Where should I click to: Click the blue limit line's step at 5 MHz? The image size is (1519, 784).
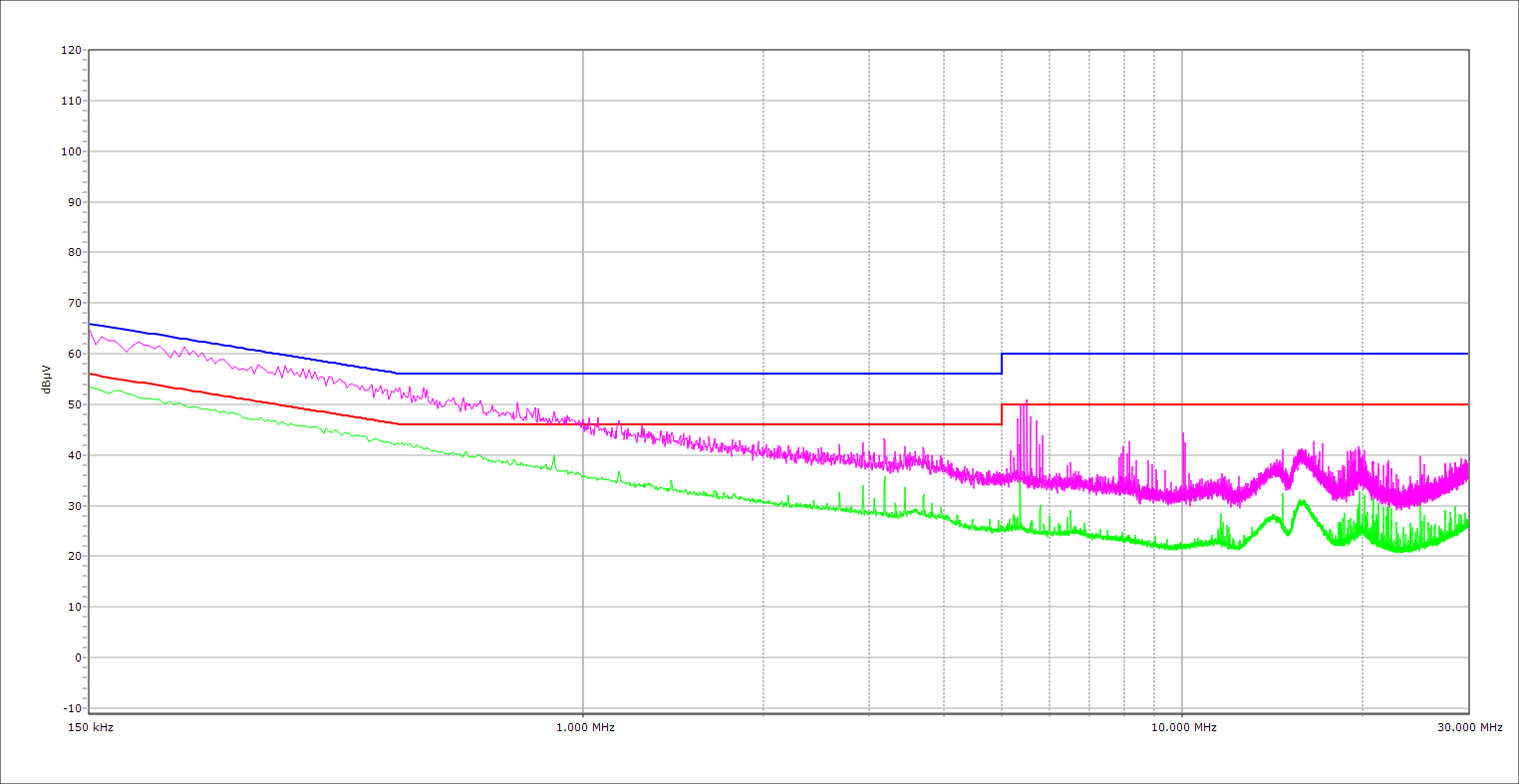[x=1002, y=364]
